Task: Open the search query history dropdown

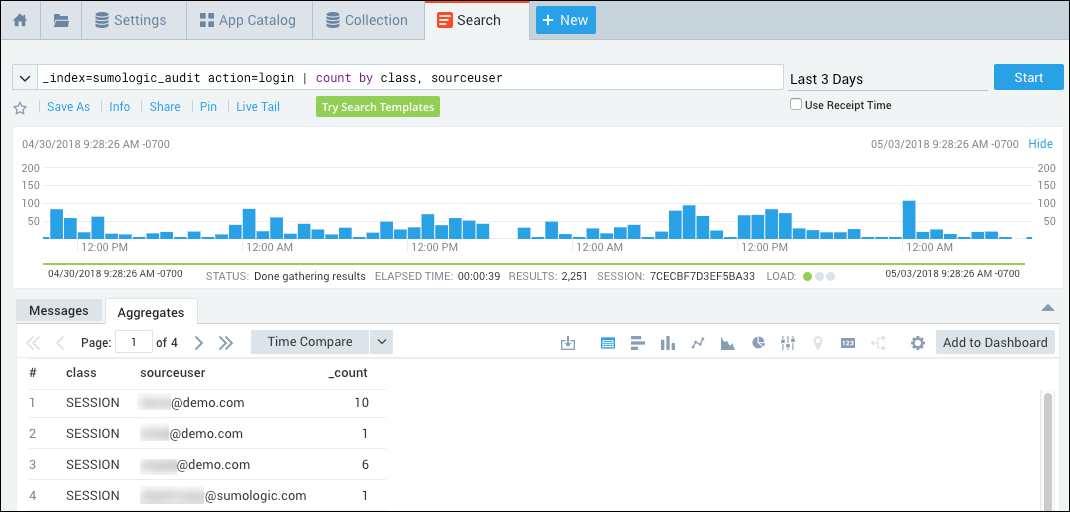Action: pyautogui.click(x=25, y=78)
